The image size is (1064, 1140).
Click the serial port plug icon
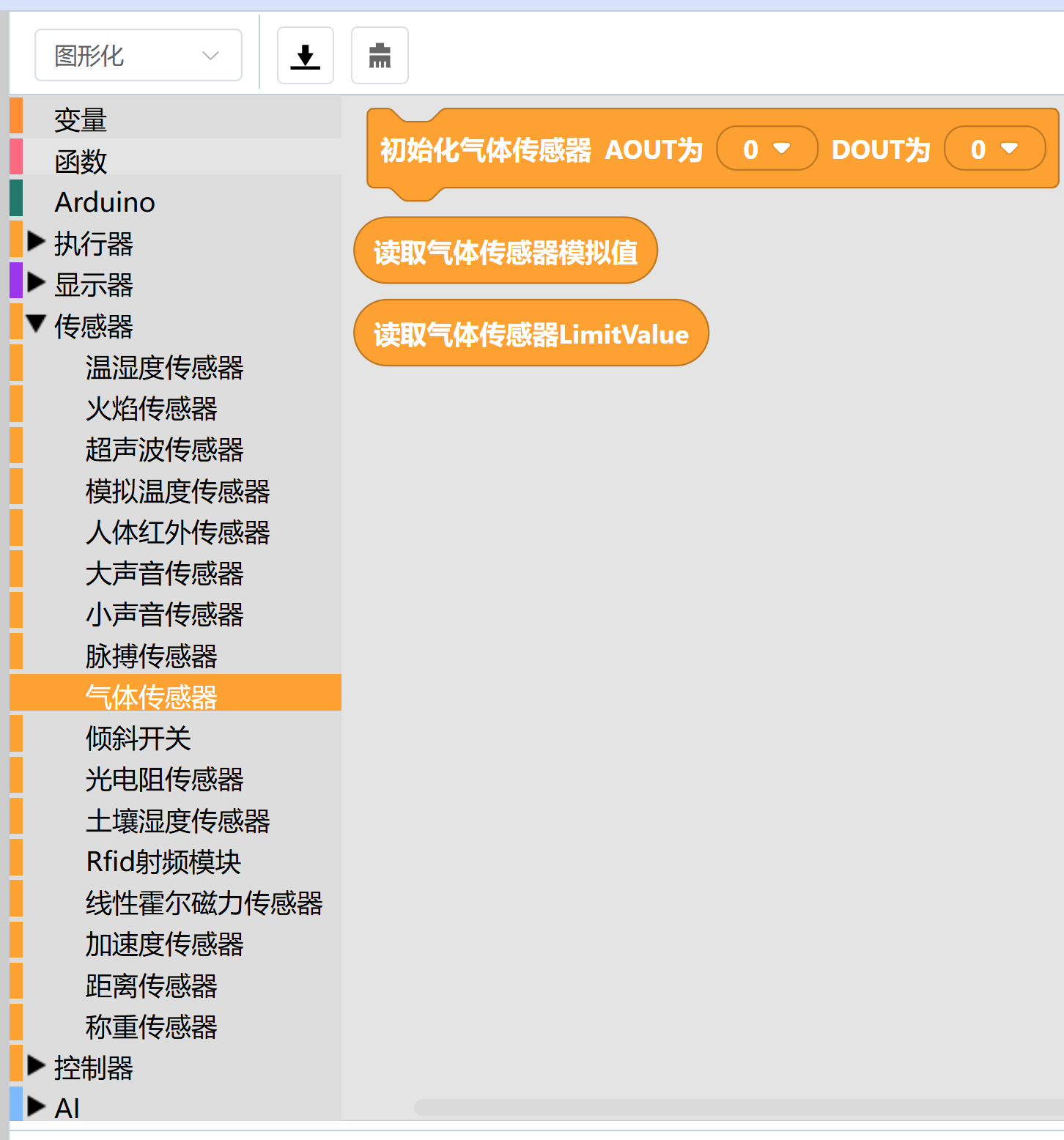pyautogui.click(x=380, y=56)
